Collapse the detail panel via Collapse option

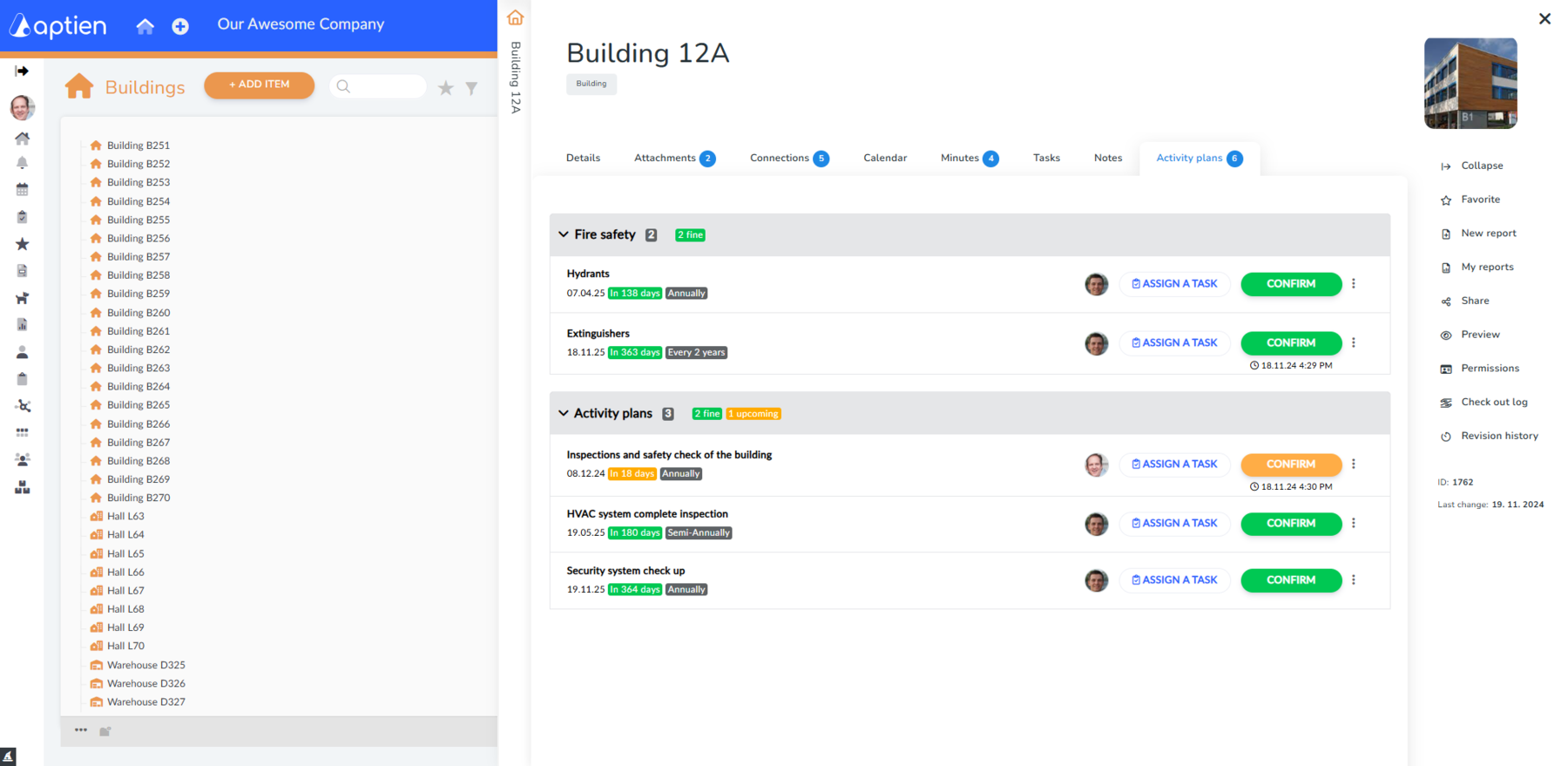click(x=1481, y=166)
